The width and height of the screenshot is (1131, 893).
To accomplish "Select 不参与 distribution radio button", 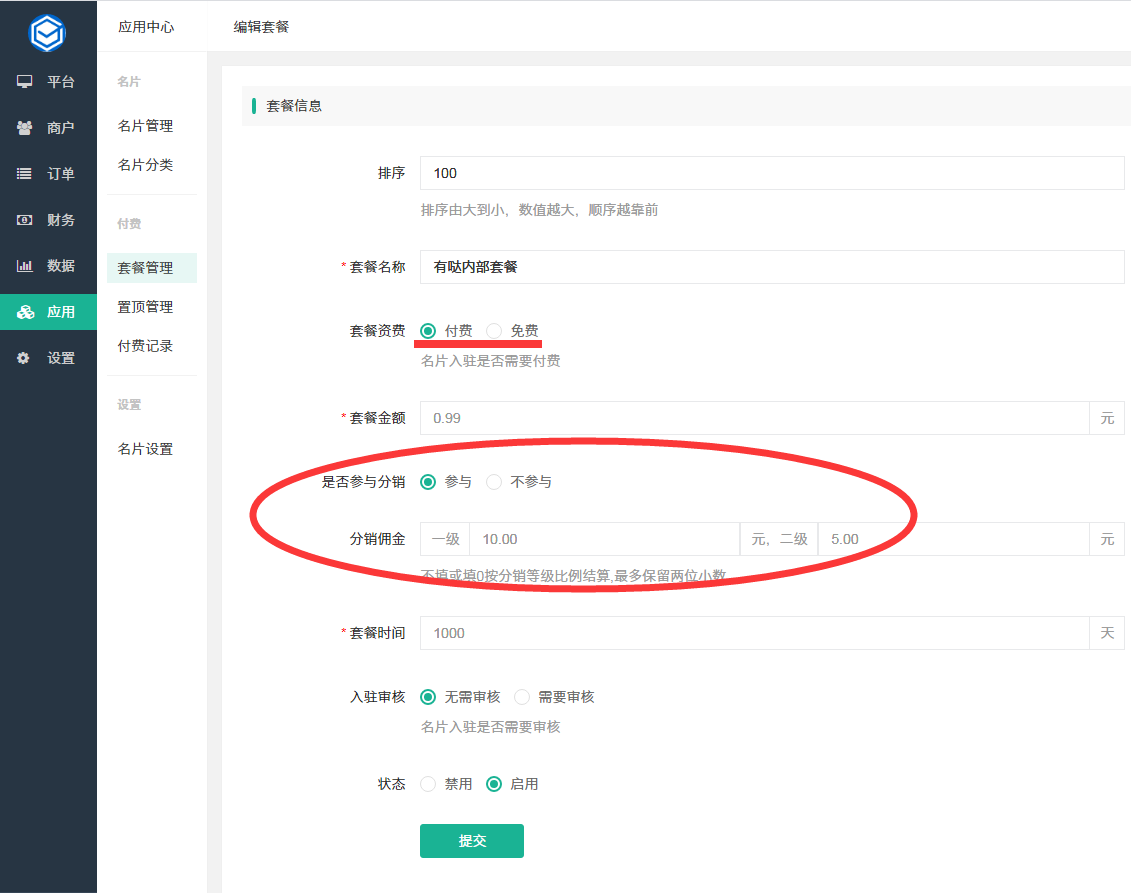I will (x=494, y=482).
